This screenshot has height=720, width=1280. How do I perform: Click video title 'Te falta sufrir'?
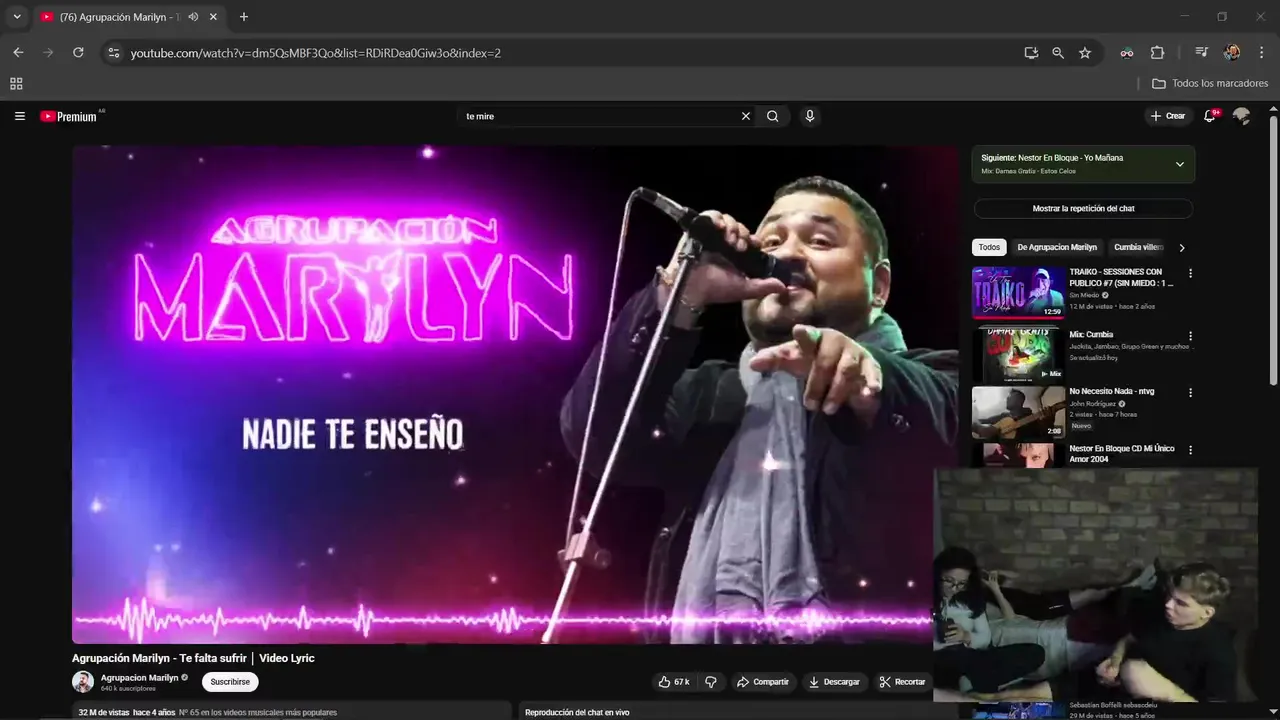tap(193, 658)
